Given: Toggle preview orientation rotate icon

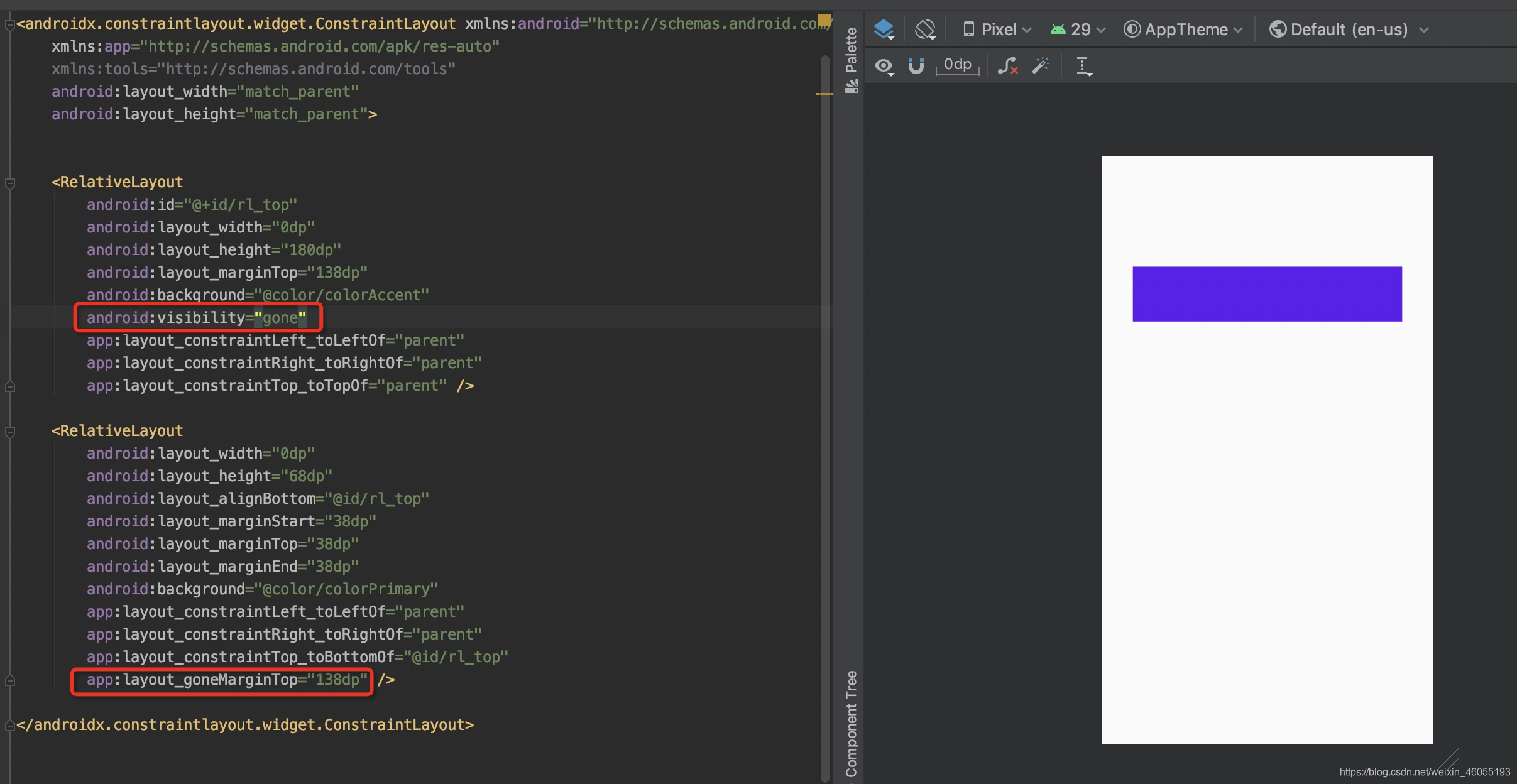Looking at the screenshot, I should tap(925, 30).
